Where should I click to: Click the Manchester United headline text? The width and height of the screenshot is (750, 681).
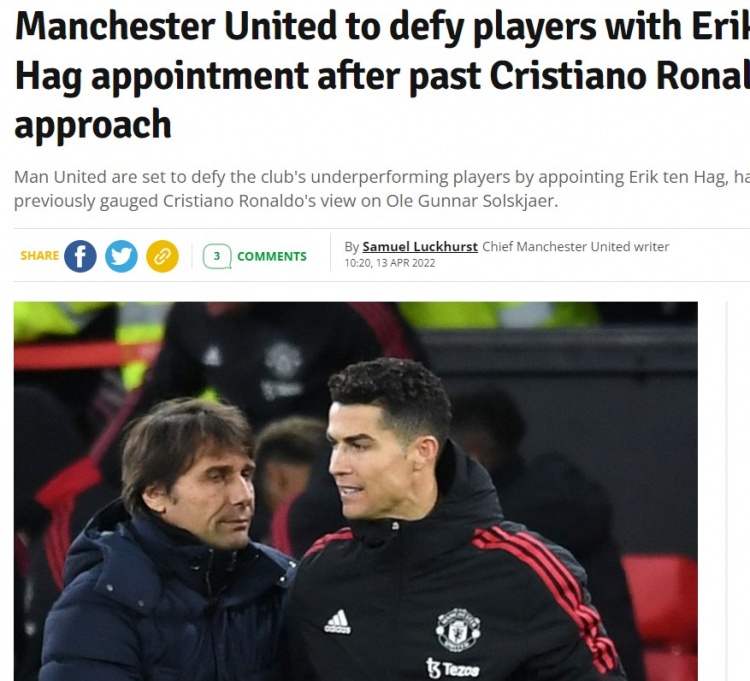coord(382,74)
